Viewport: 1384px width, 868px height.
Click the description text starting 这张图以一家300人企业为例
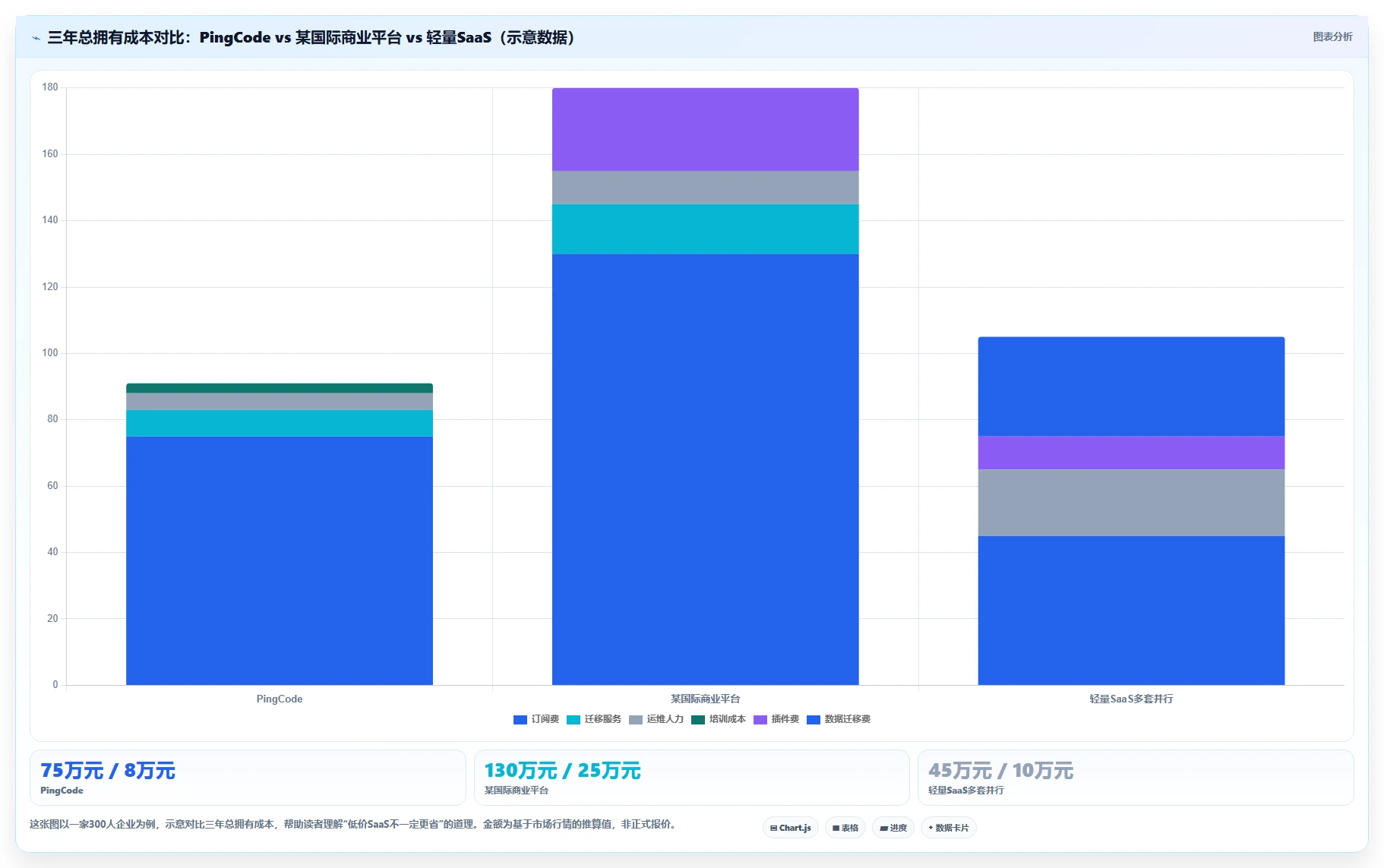[353, 824]
